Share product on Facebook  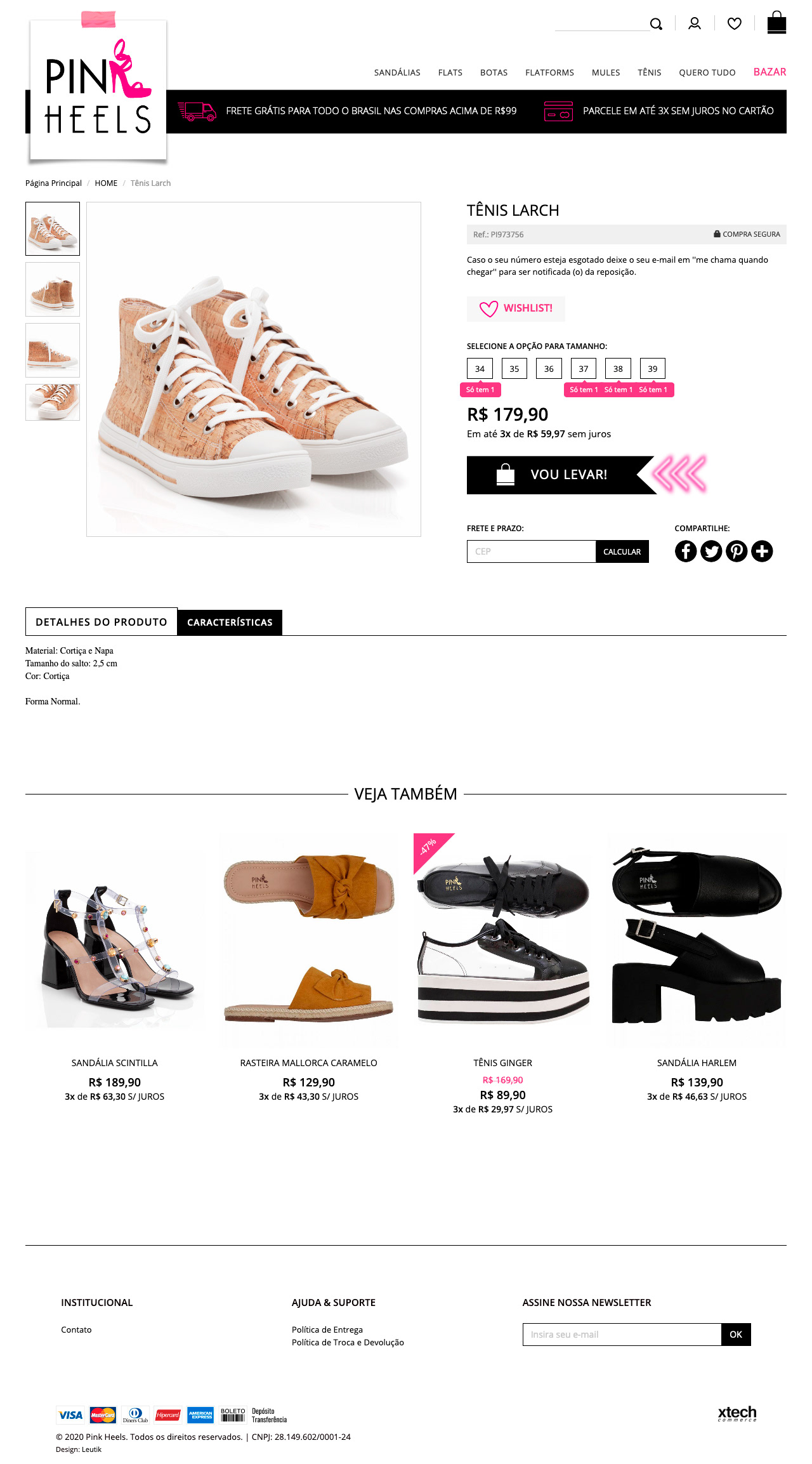686,551
